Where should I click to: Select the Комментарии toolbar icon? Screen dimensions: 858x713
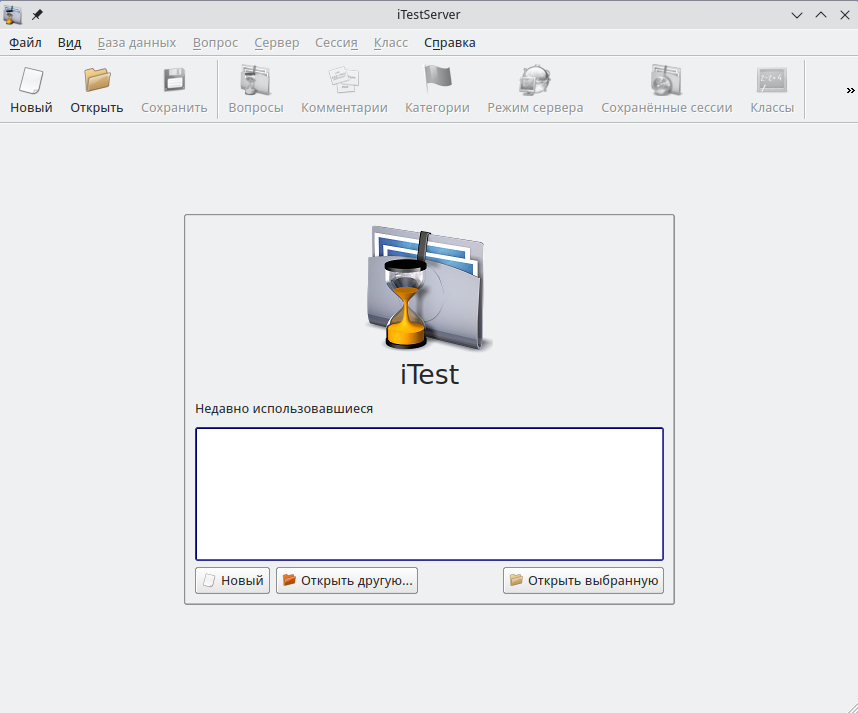[344, 81]
